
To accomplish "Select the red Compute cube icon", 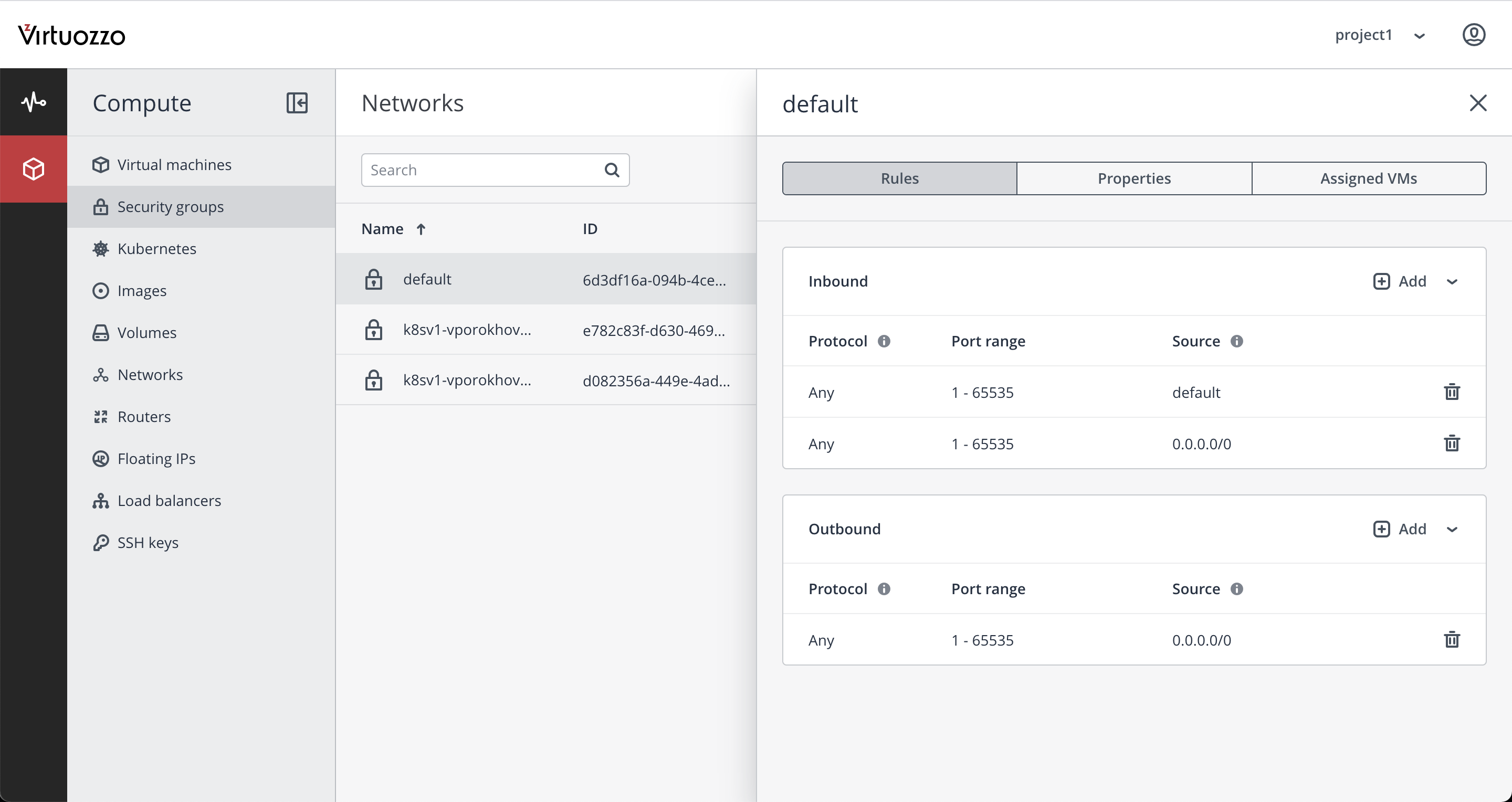I will pos(34,169).
